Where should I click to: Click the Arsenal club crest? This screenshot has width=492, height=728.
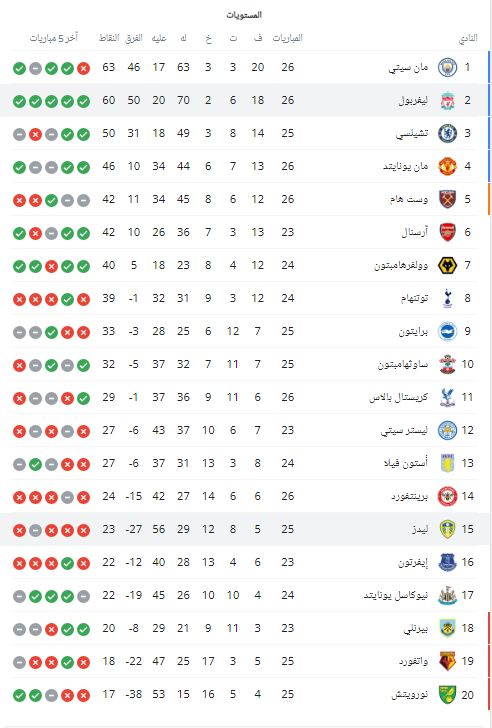(x=447, y=232)
